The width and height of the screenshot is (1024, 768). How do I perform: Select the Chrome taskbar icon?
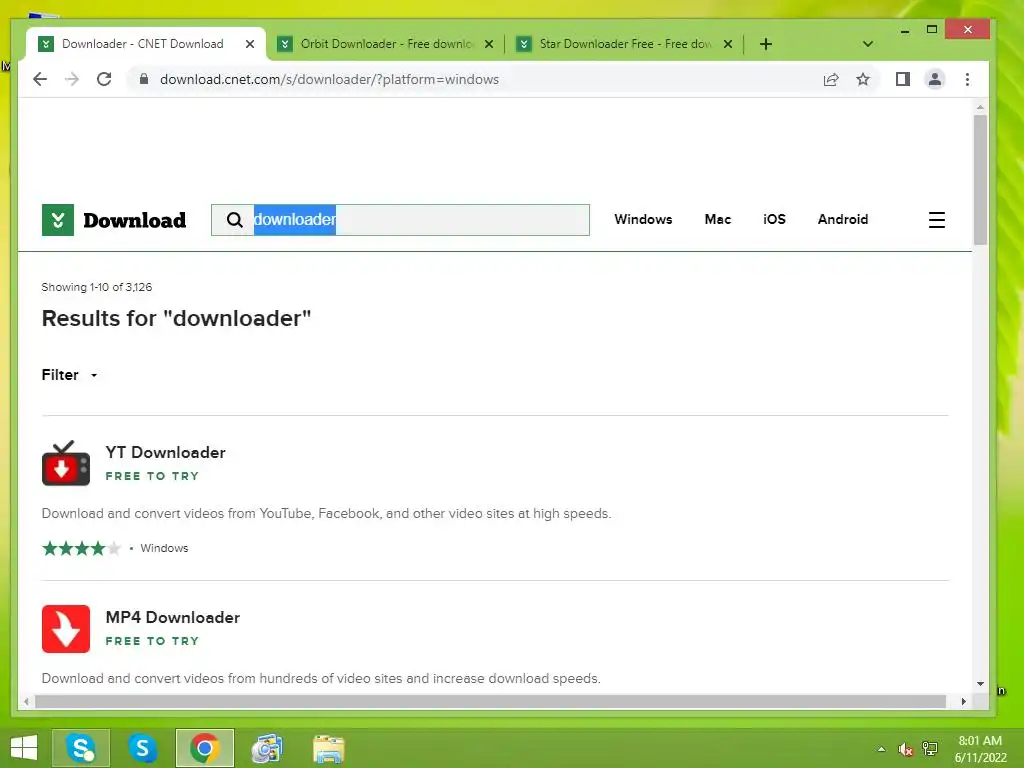[204, 748]
